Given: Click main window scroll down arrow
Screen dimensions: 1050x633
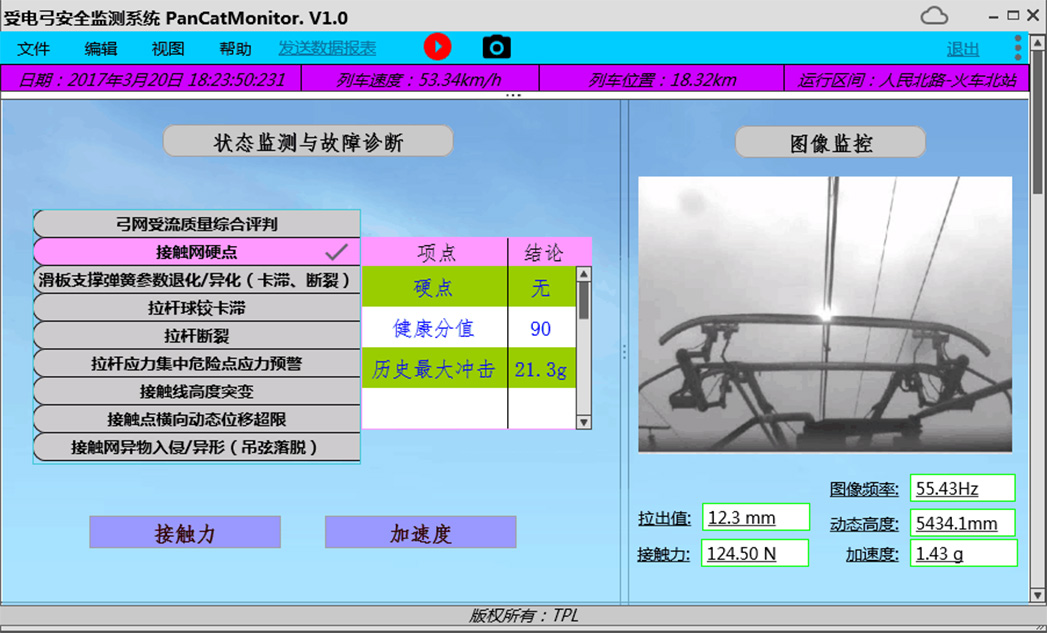Looking at the screenshot, I should click(x=1038, y=595).
